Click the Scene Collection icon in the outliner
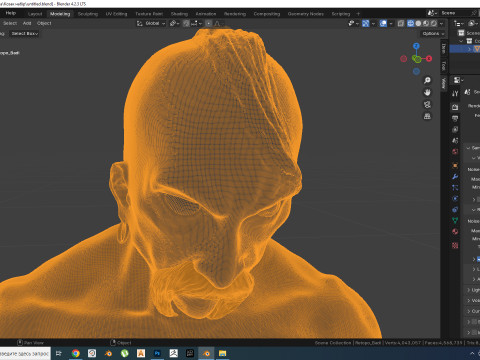Screen dimensions: 480x360 click(461, 33)
